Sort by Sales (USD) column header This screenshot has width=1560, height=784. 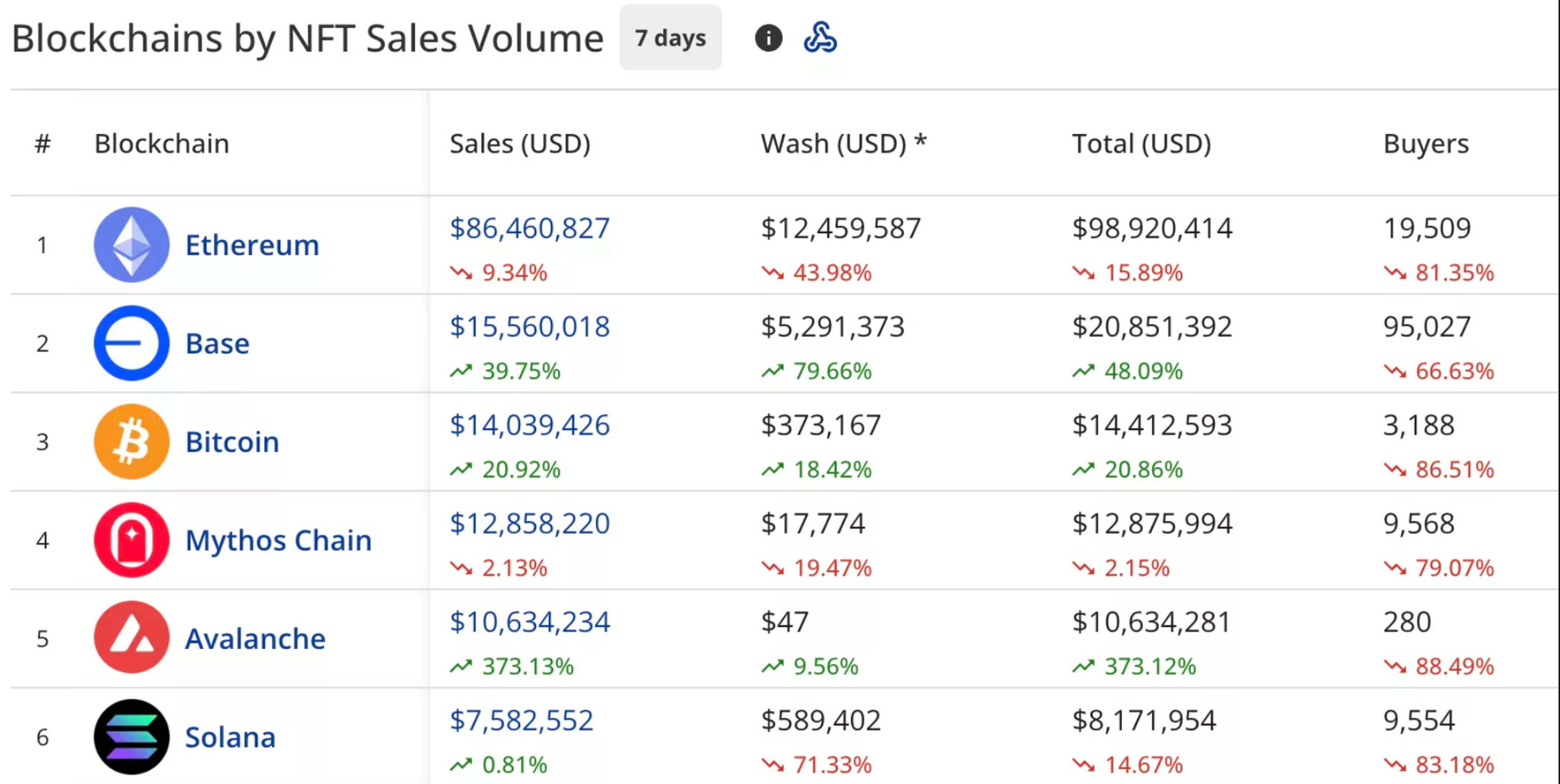(x=520, y=144)
